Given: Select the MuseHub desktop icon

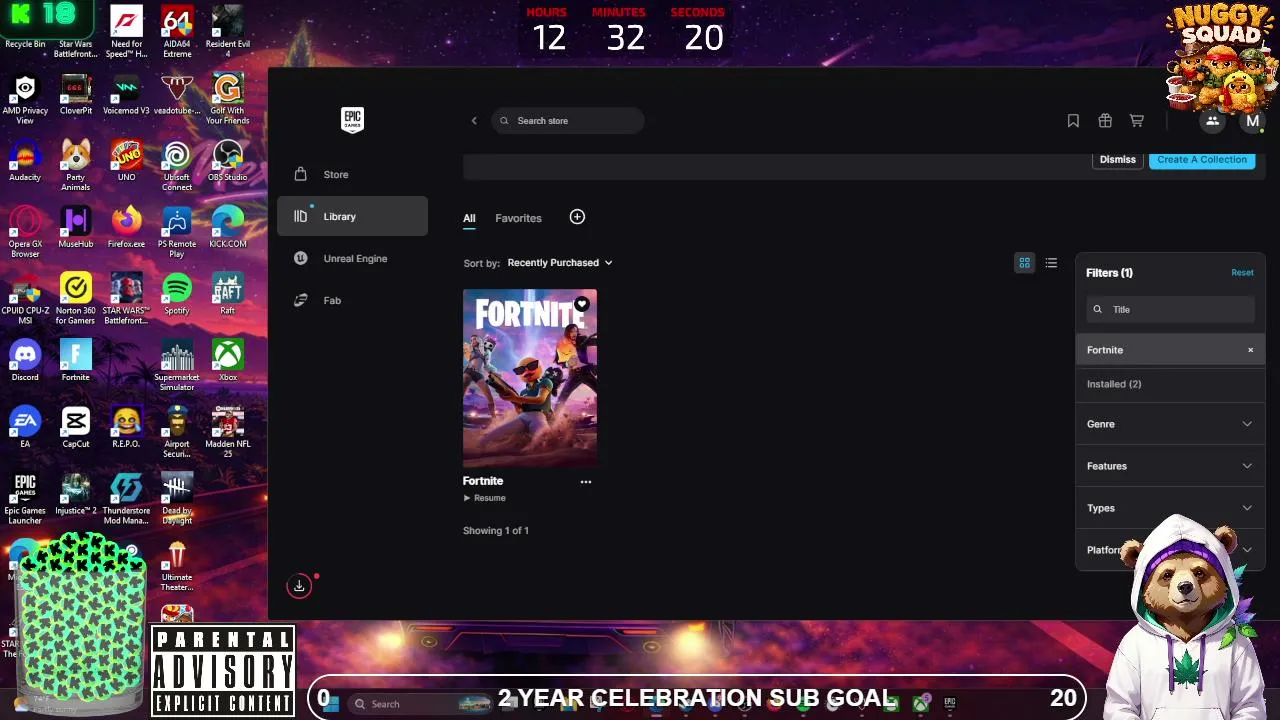Looking at the screenshot, I should pyautogui.click(x=76, y=227).
